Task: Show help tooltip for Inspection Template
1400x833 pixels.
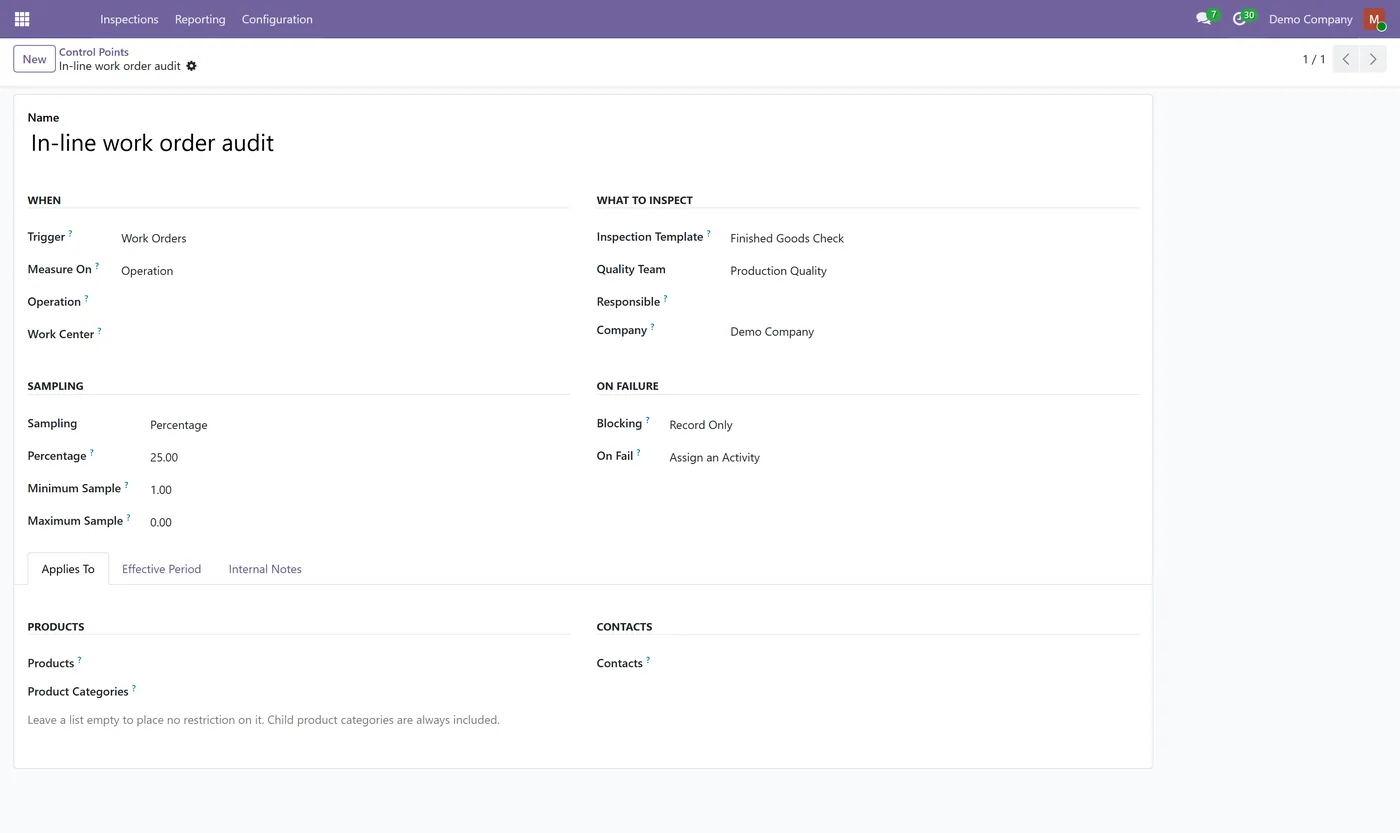Action: [x=709, y=234]
